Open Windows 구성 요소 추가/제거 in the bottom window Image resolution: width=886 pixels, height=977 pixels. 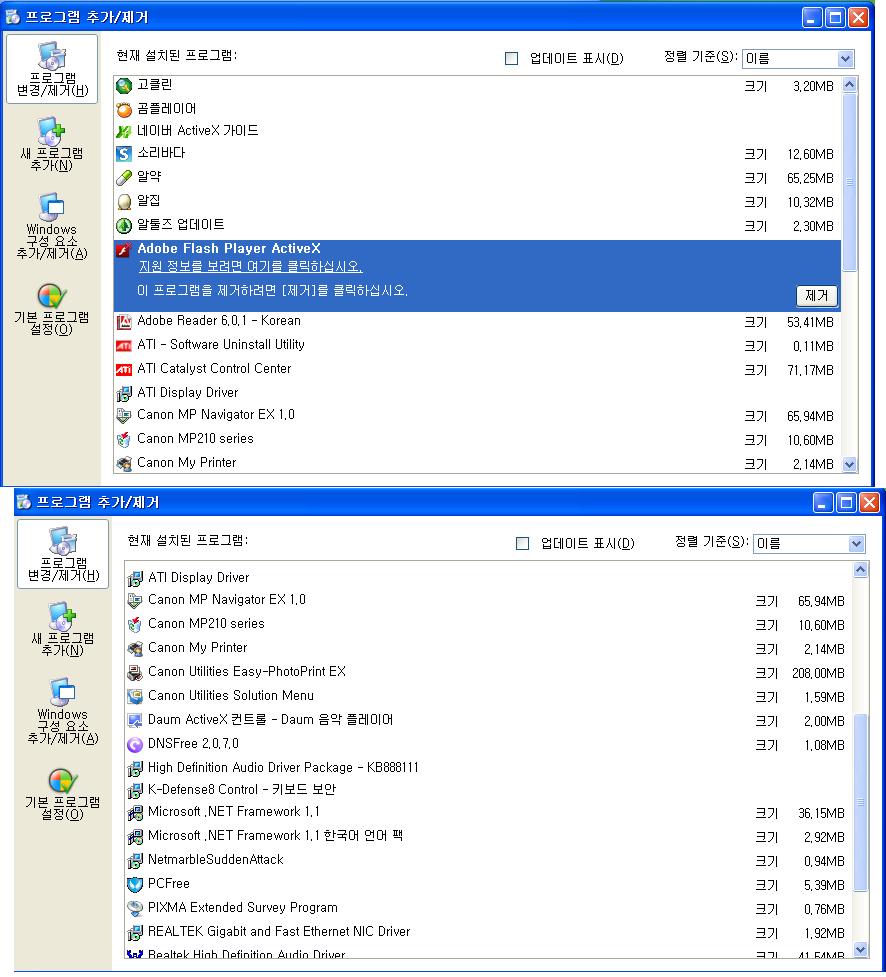(x=62, y=711)
